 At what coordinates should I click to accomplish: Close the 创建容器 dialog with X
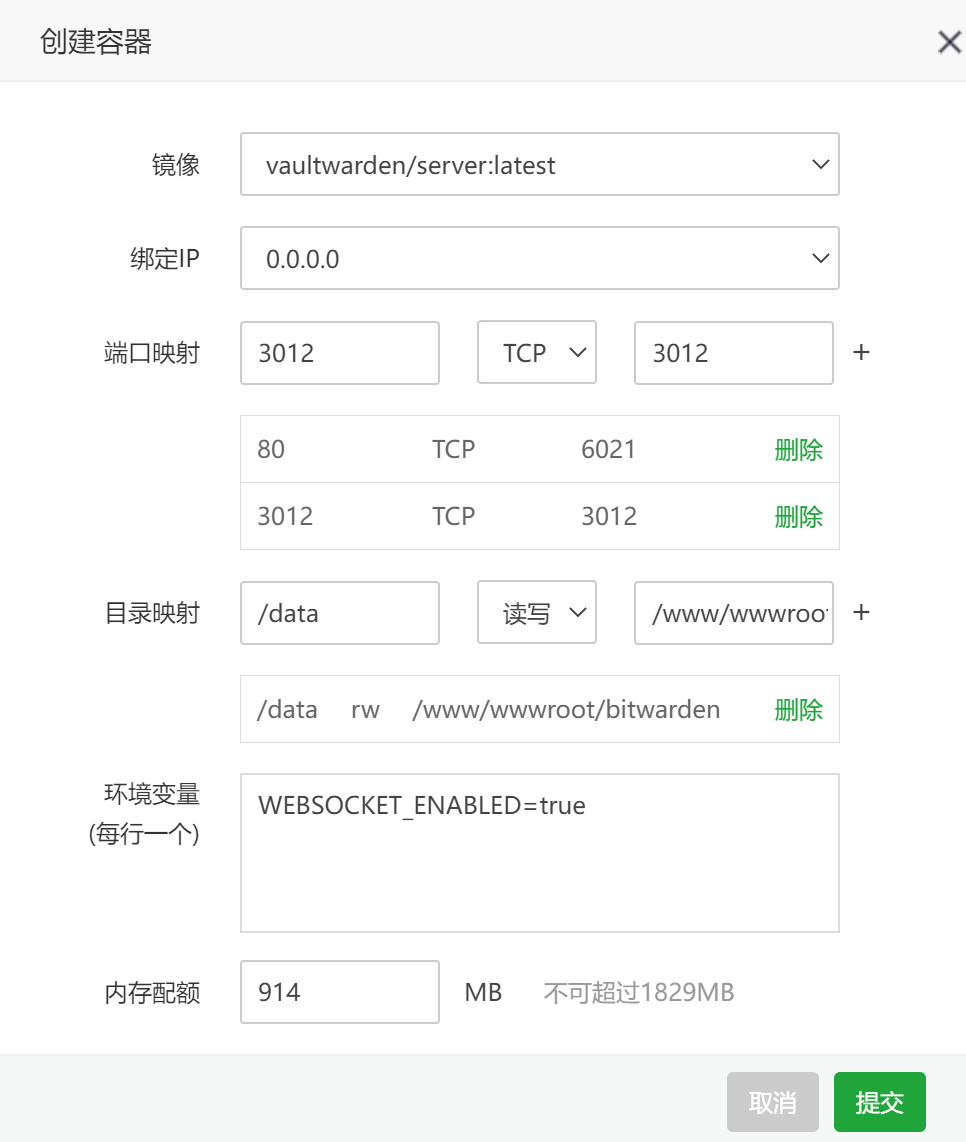point(948,42)
